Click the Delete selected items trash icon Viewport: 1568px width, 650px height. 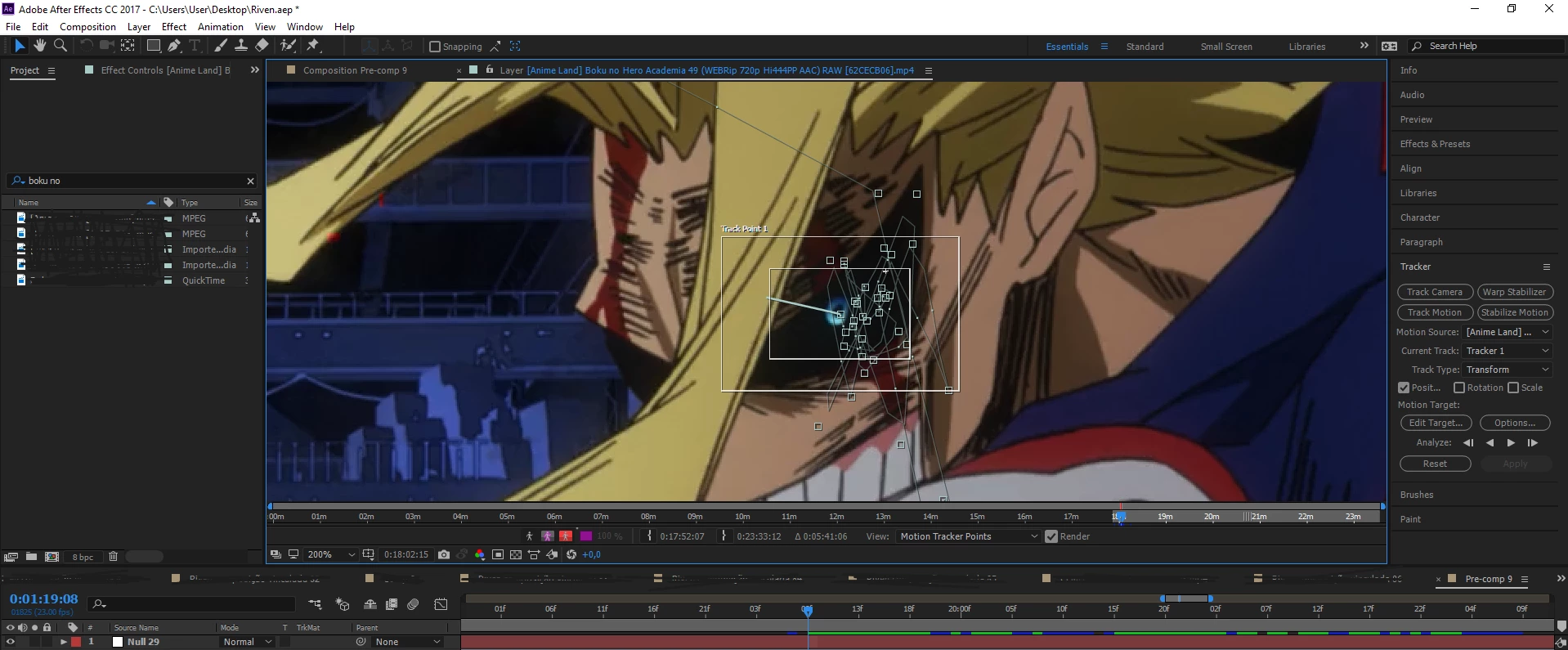point(114,557)
